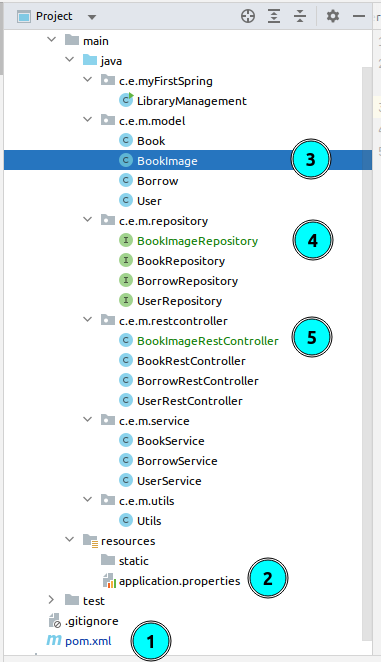Collapse the c.e.m.repository package chevron
Viewport: 381px width, 662px height.
pos(87,220)
